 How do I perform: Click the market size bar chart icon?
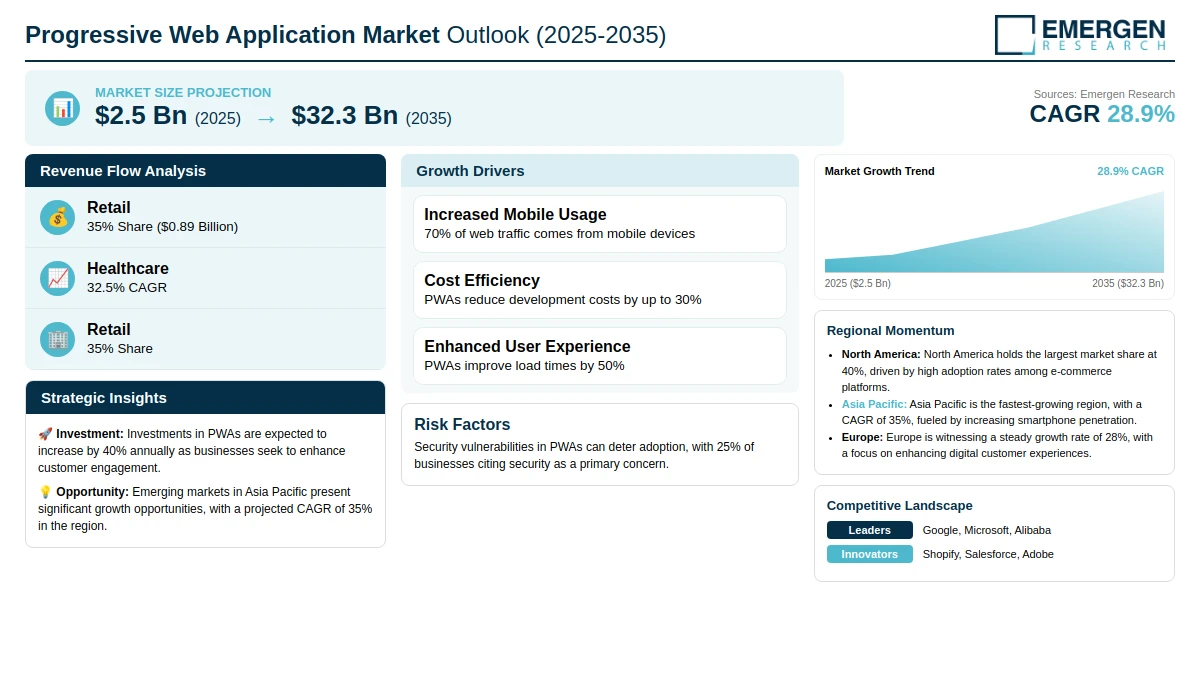[x=63, y=108]
